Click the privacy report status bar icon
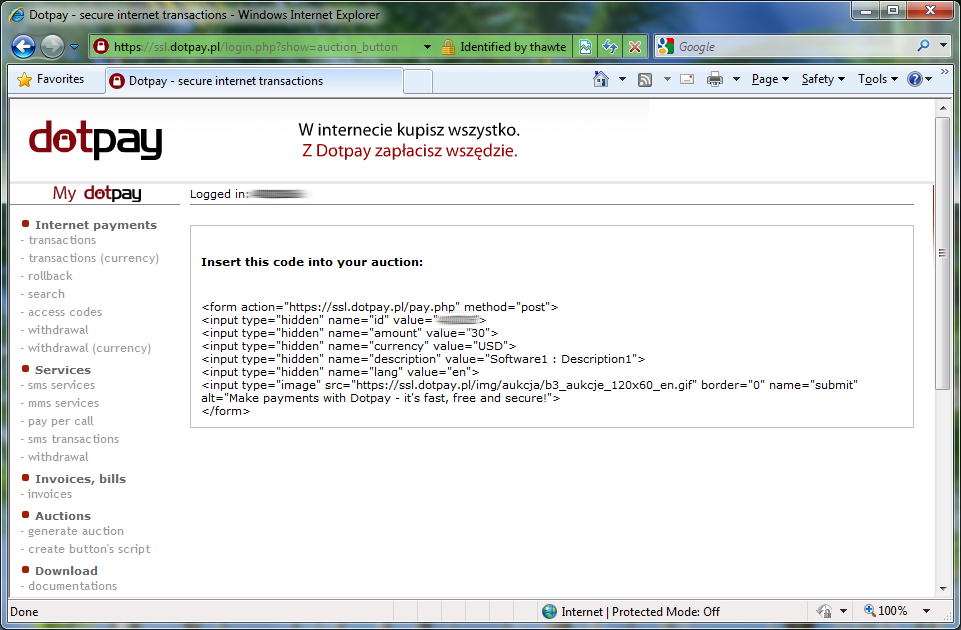The height and width of the screenshot is (630, 961). click(824, 611)
